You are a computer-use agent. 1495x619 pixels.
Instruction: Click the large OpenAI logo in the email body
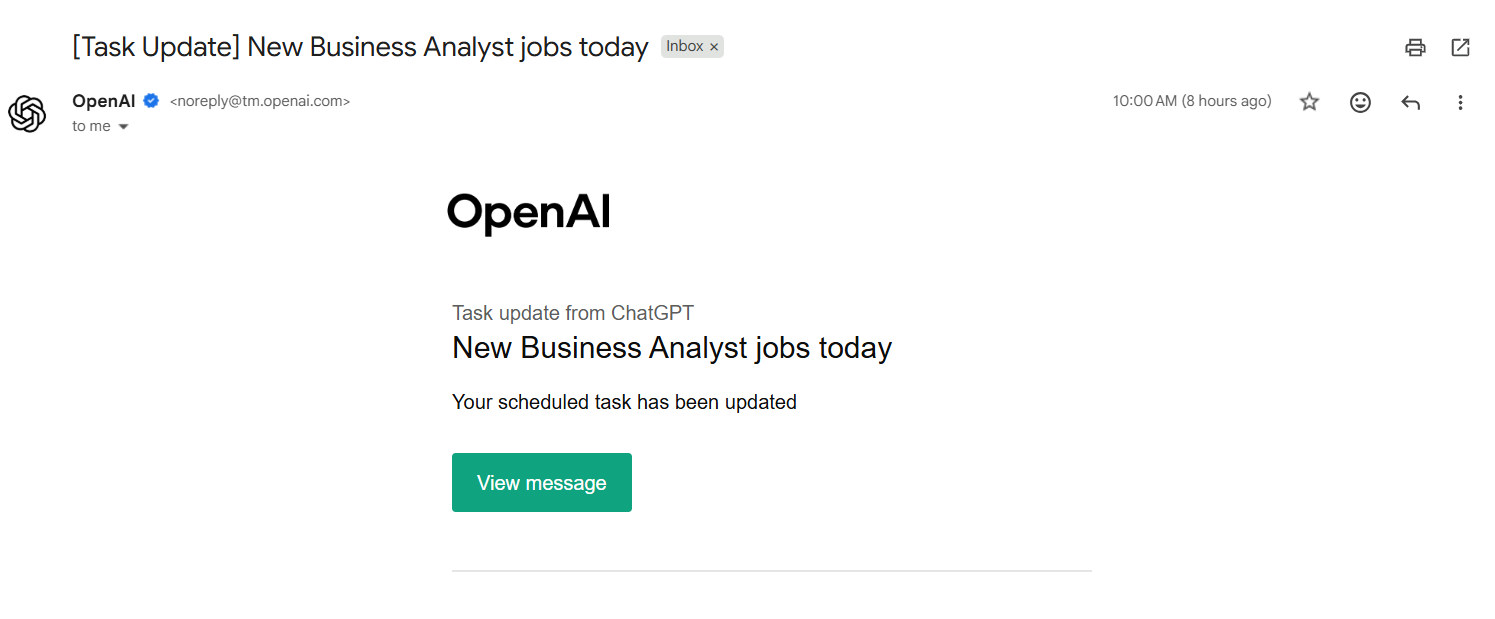pyautogui.click(x=528, y=212)
